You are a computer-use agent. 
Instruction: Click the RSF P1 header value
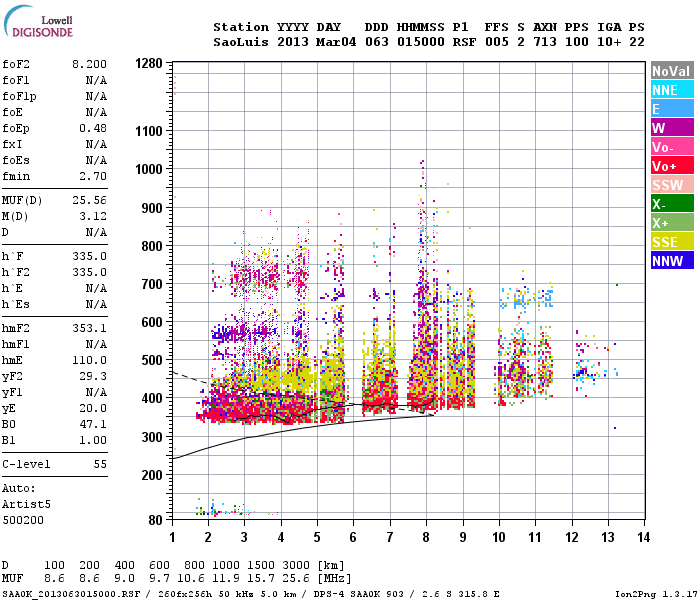click(464, 42)
